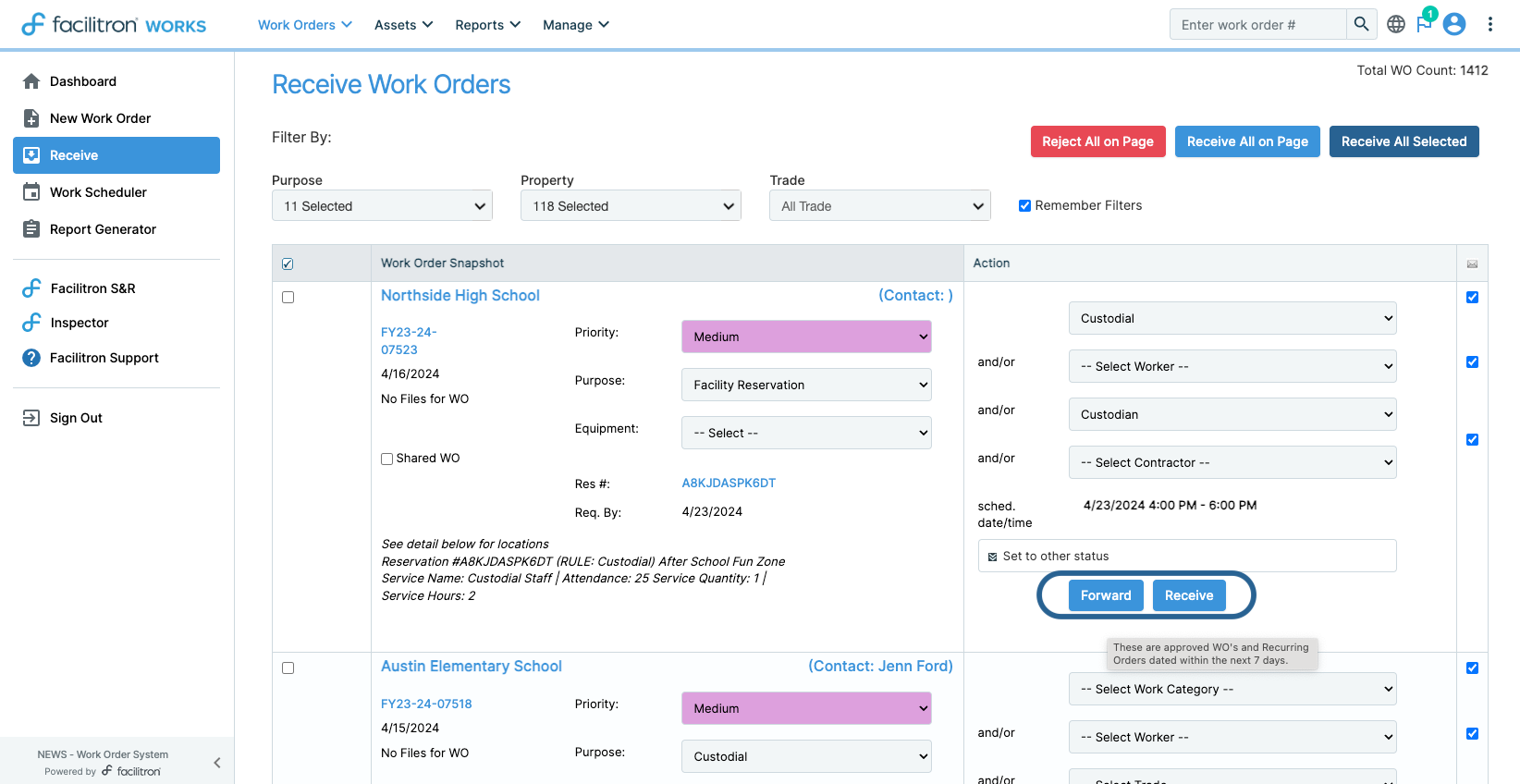Open the three-dot more options menu
The image size is (1520, 784).
1490,24
